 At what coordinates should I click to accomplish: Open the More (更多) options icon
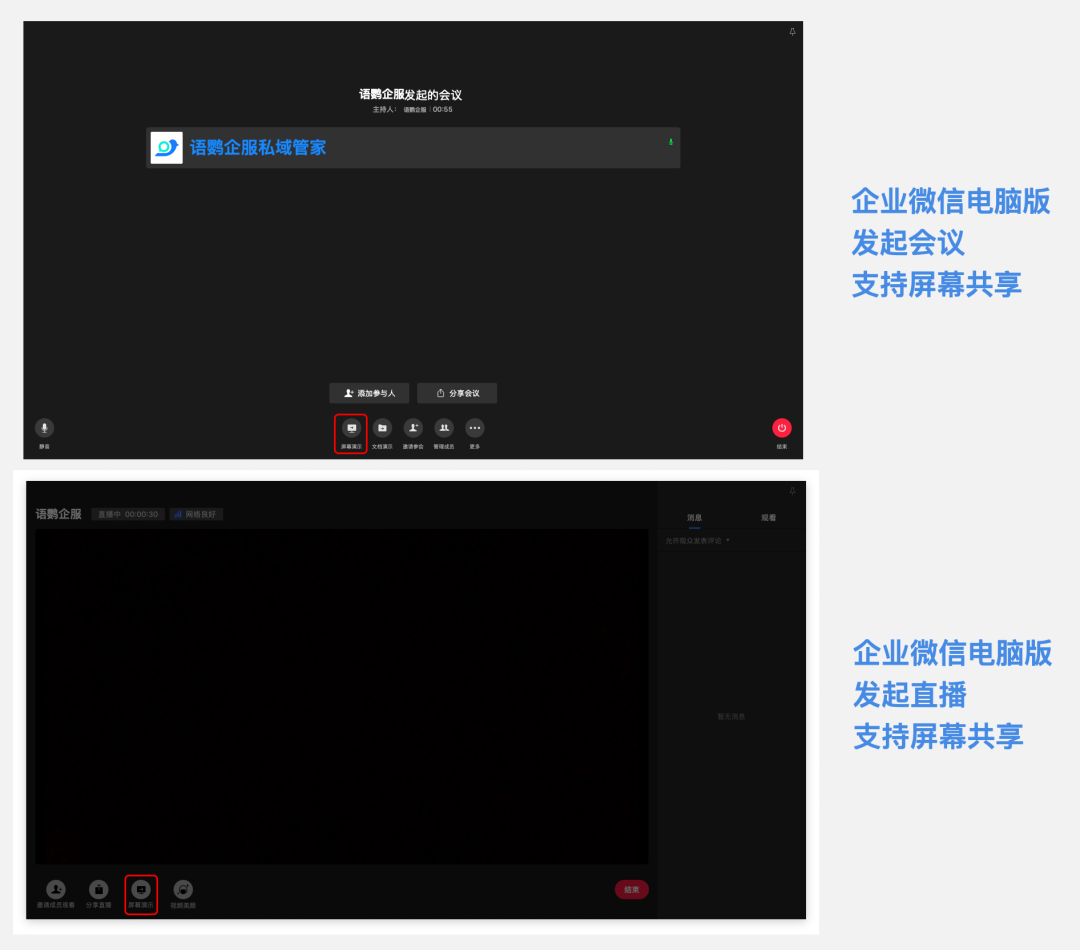pos(475,428)
